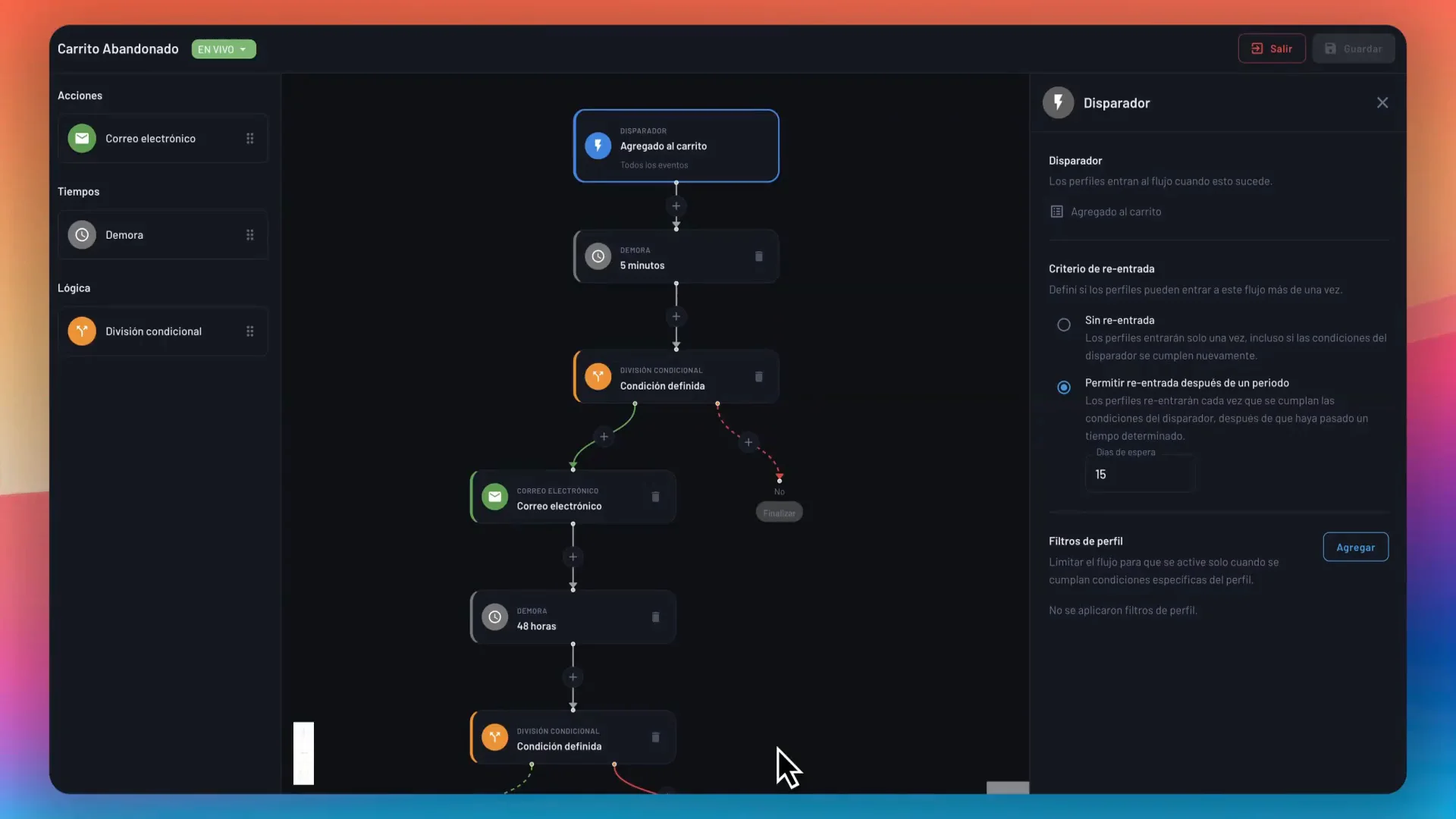
Task: Click grip icon beside División condicional
Action: click(x=249, y=331)
